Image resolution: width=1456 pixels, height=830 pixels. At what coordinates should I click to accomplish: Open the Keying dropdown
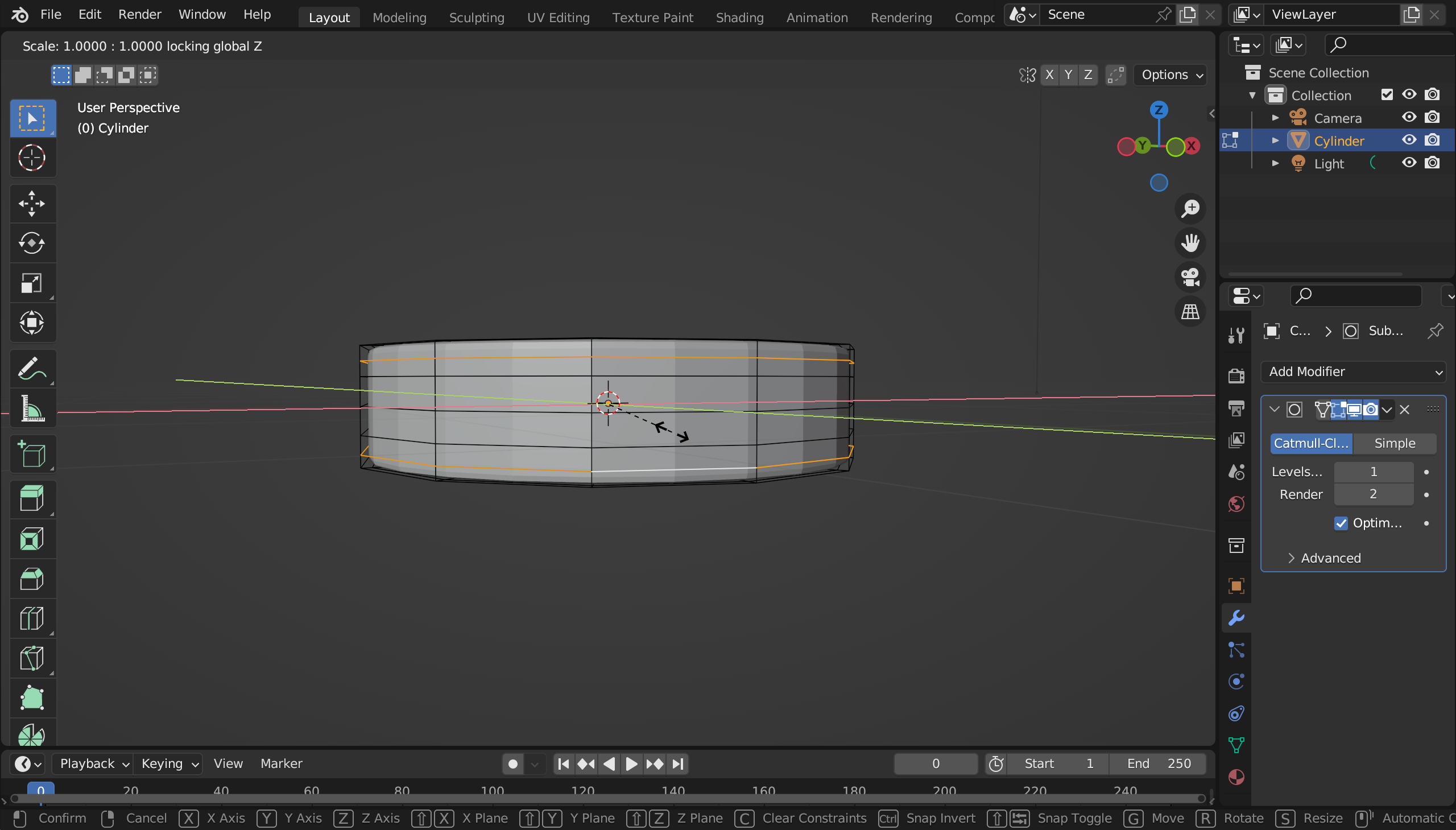tap(169, 764)
